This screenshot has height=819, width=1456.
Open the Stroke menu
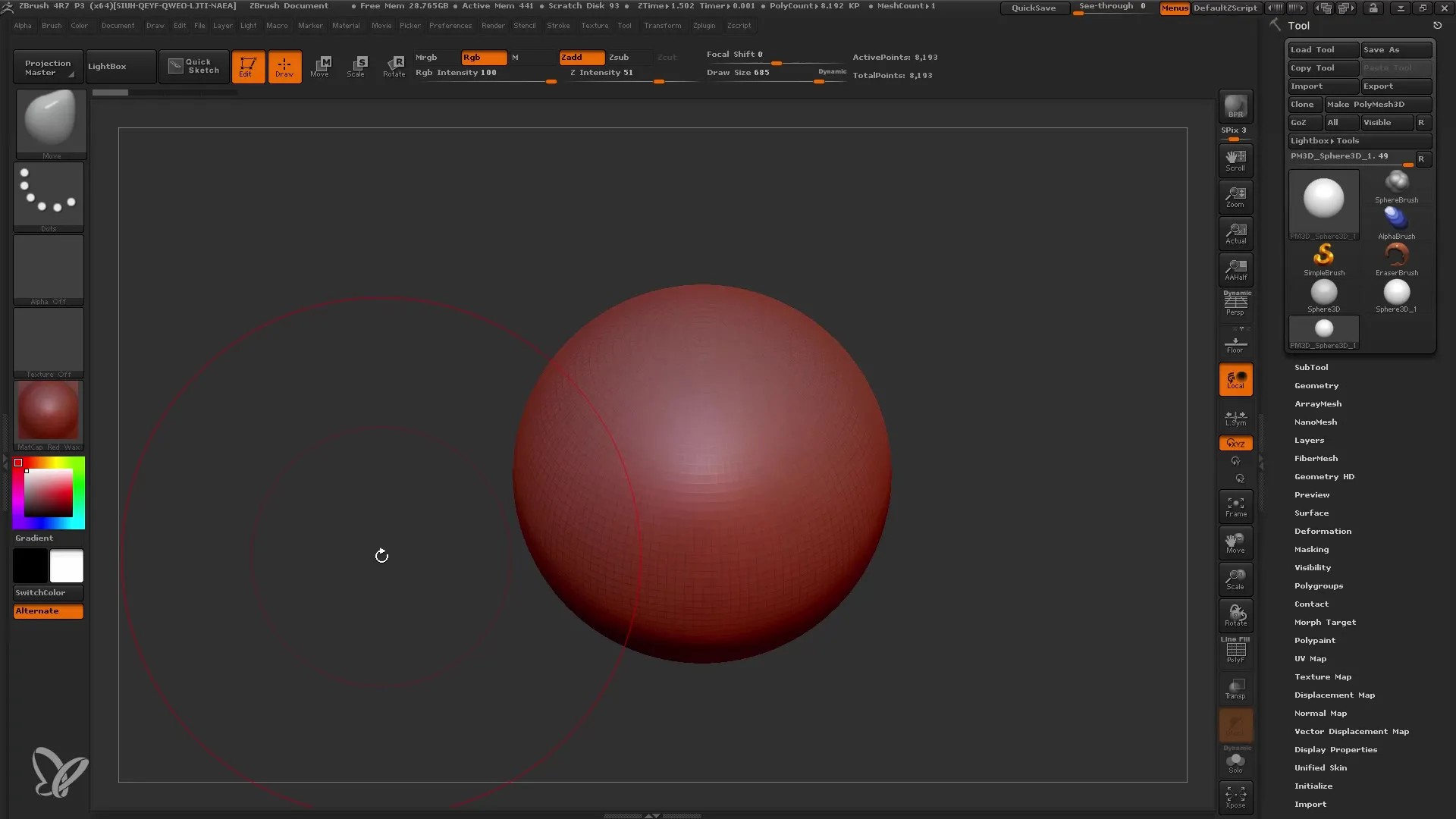tap(558, 26)
